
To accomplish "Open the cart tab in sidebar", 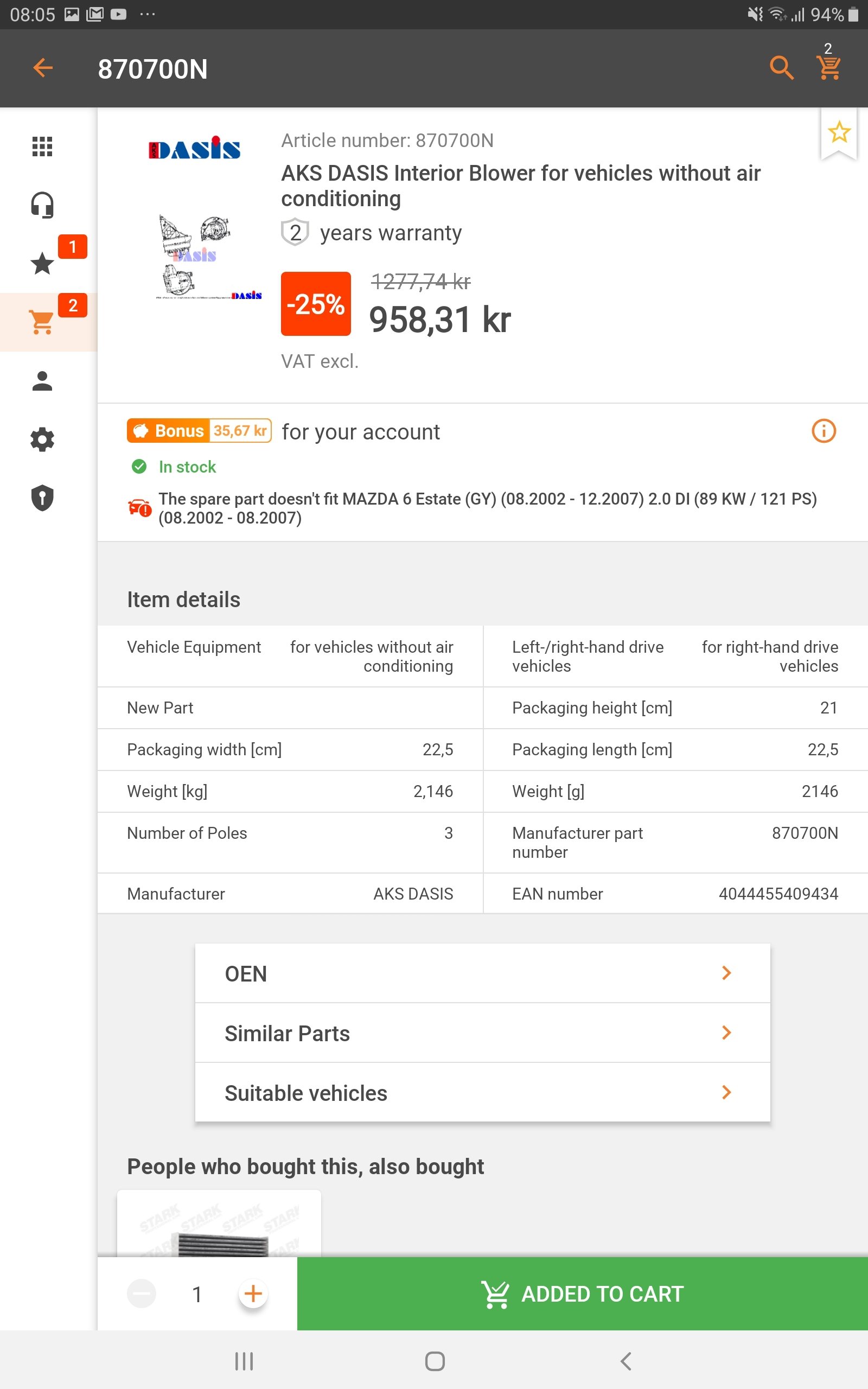I will pos(42,323).
